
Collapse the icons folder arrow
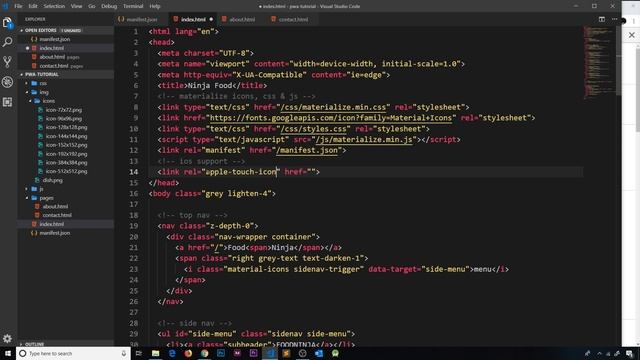coord(30,101)
